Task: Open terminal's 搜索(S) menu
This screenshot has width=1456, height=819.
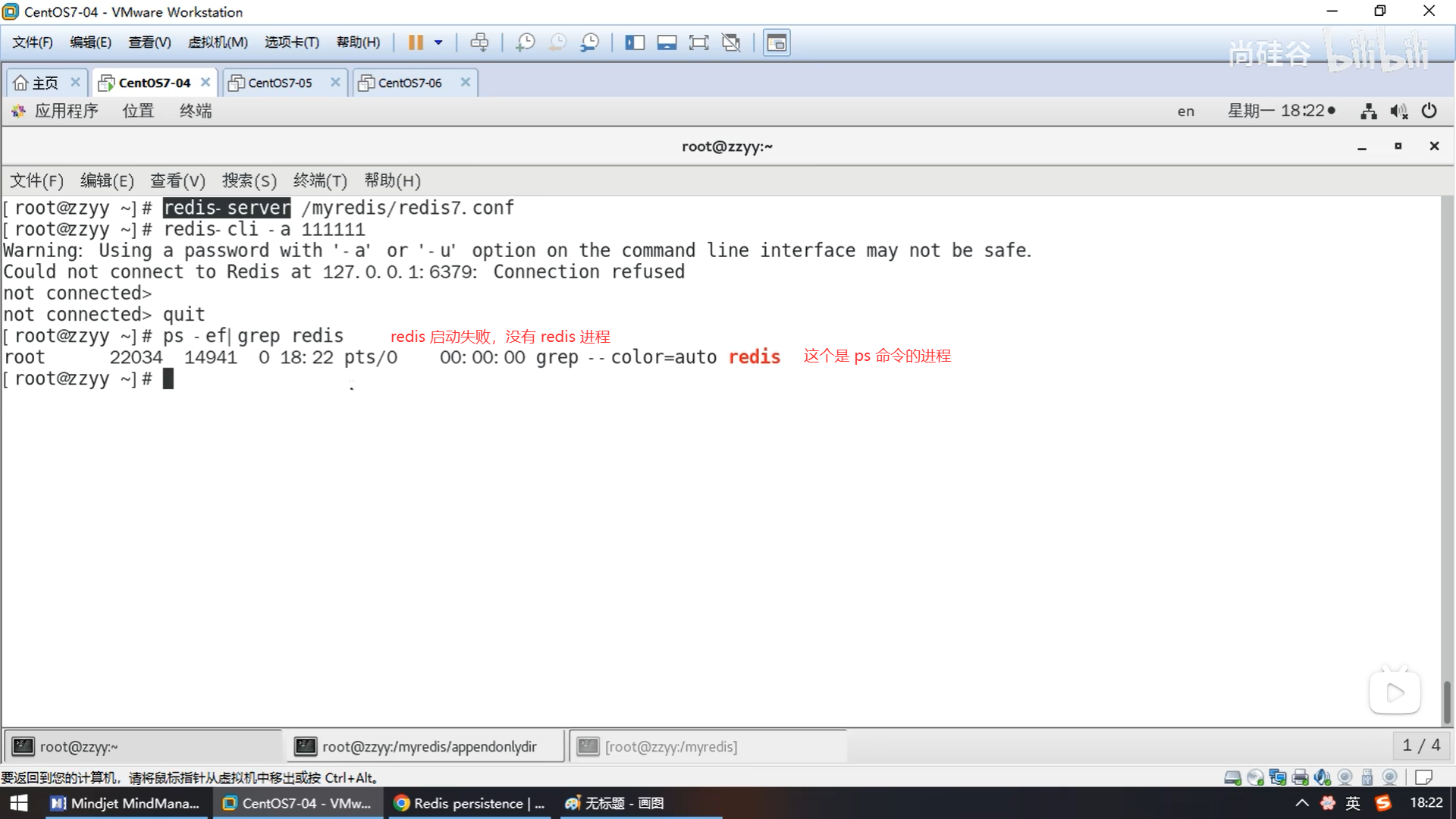Action: (x=249, y=180)
